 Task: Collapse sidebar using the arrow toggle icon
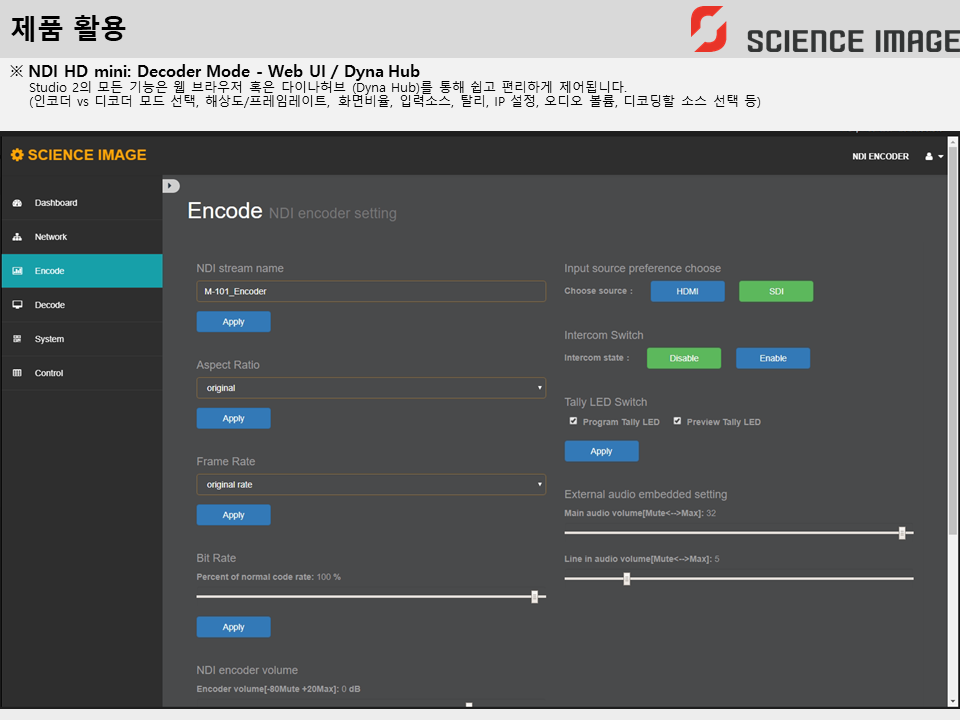[x=171, y=186]
